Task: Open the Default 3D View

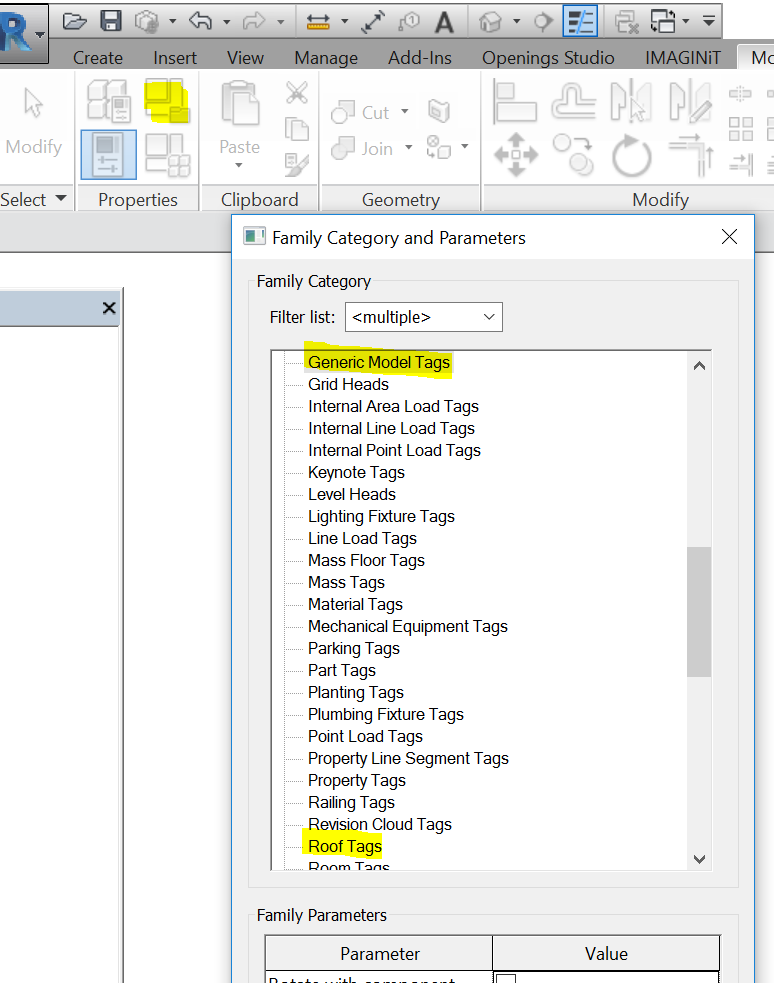Action: click(491, 22)
